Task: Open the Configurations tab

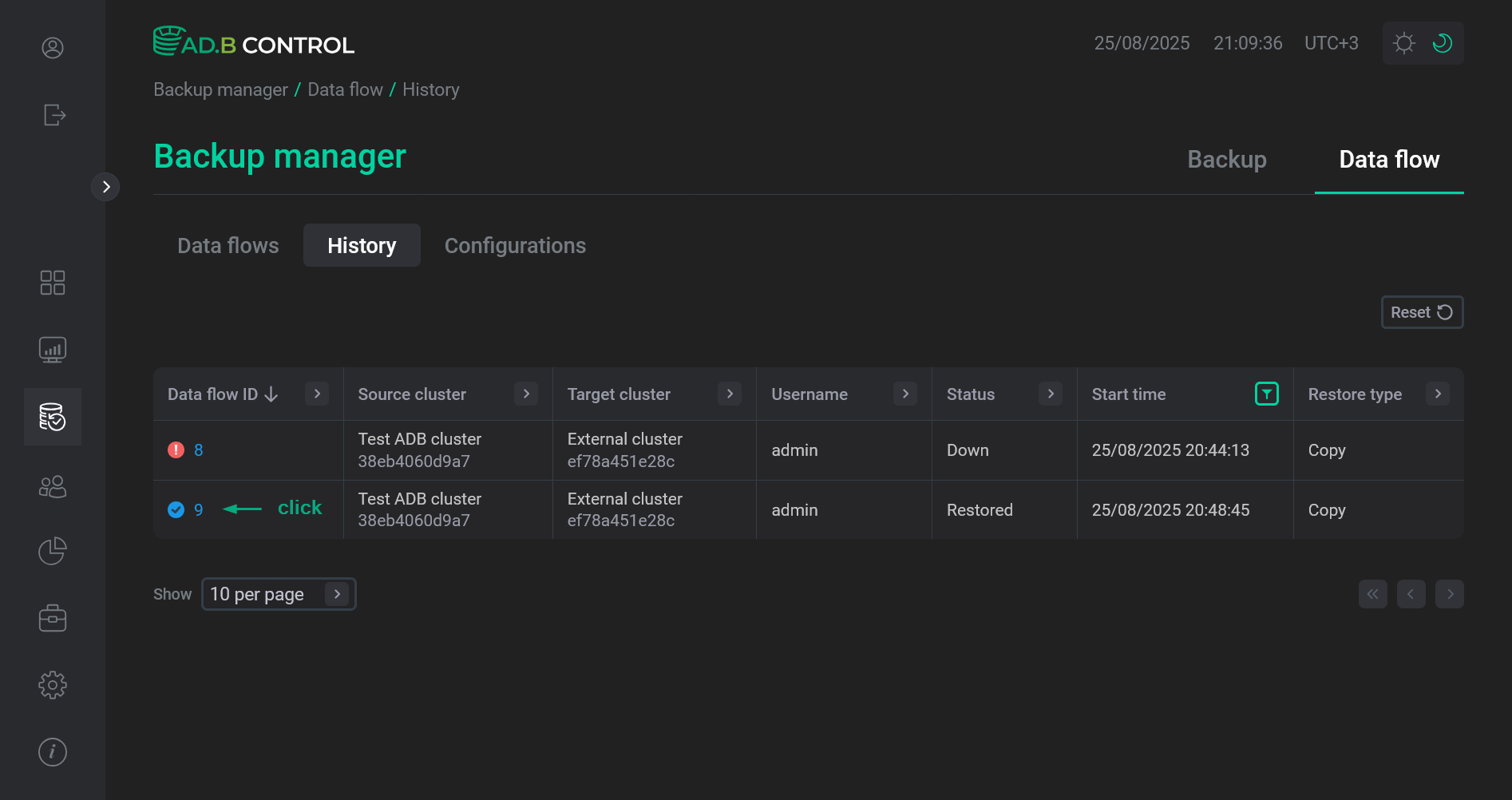Action: (x=515, y=245)
